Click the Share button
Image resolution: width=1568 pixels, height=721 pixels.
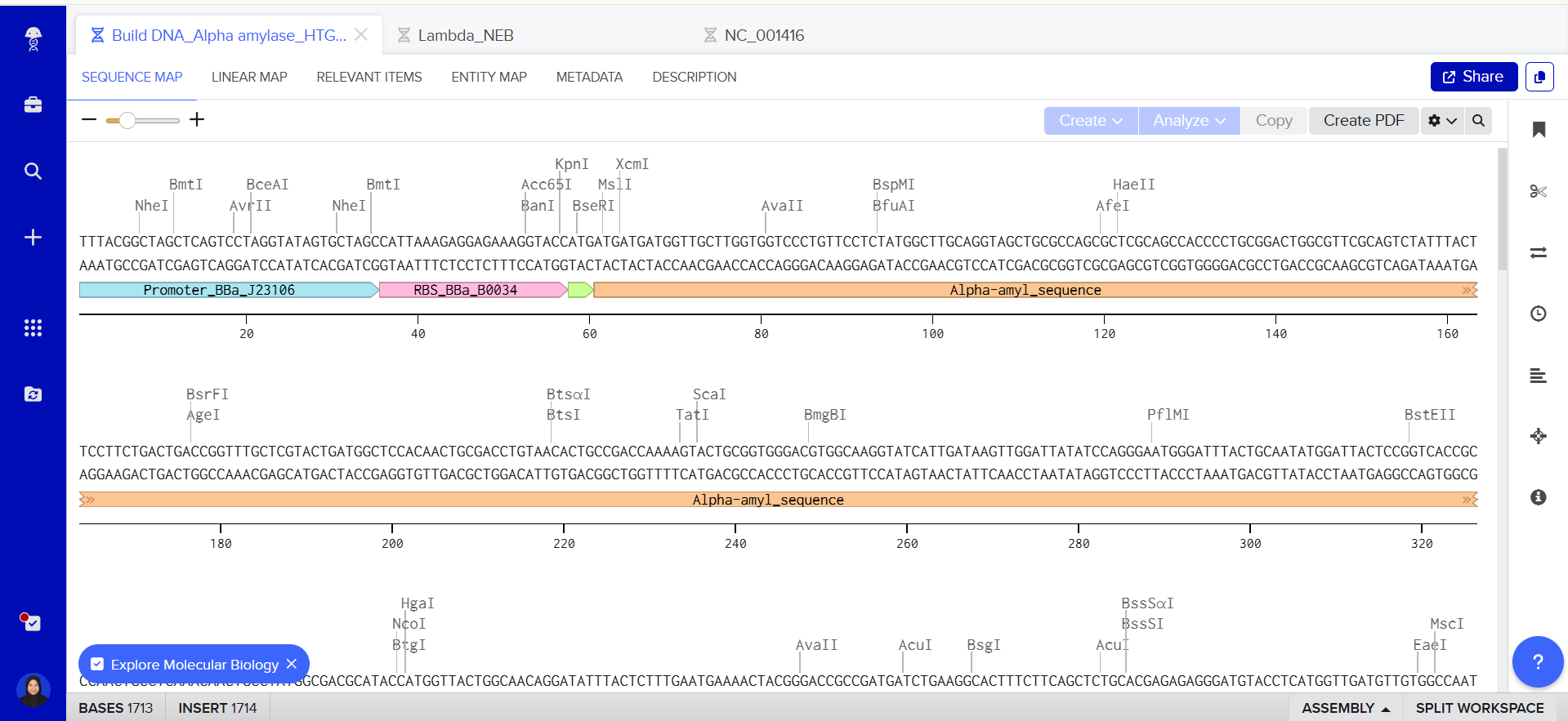(1472, 77)
